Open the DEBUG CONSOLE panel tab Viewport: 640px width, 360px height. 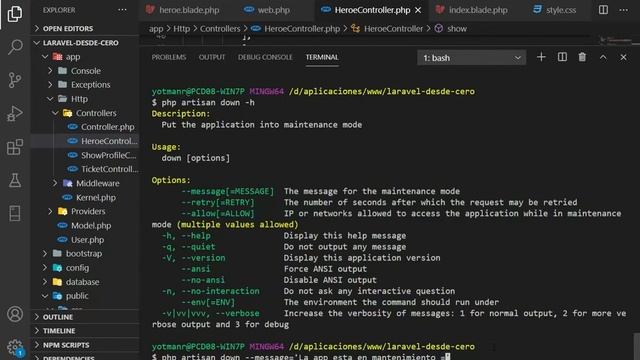tap(265, 57)
